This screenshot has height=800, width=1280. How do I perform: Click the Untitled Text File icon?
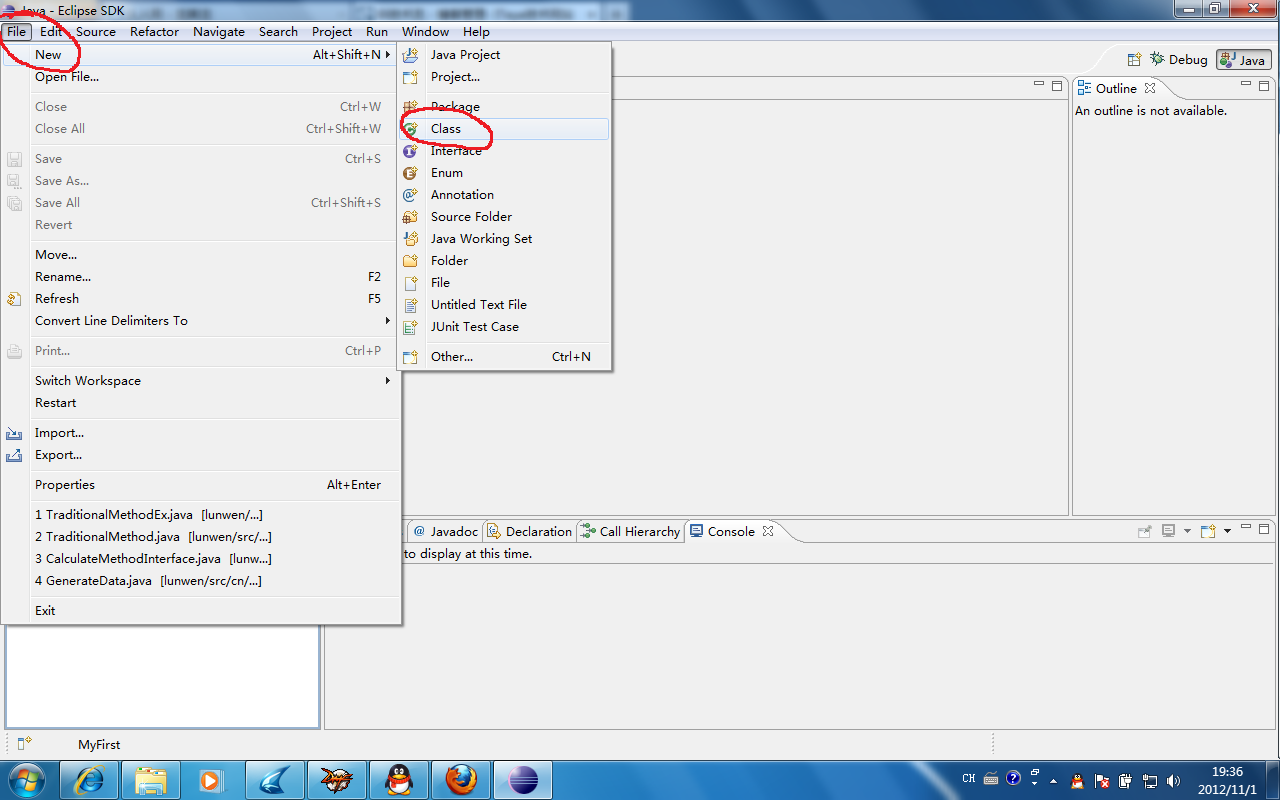point(410,305)
